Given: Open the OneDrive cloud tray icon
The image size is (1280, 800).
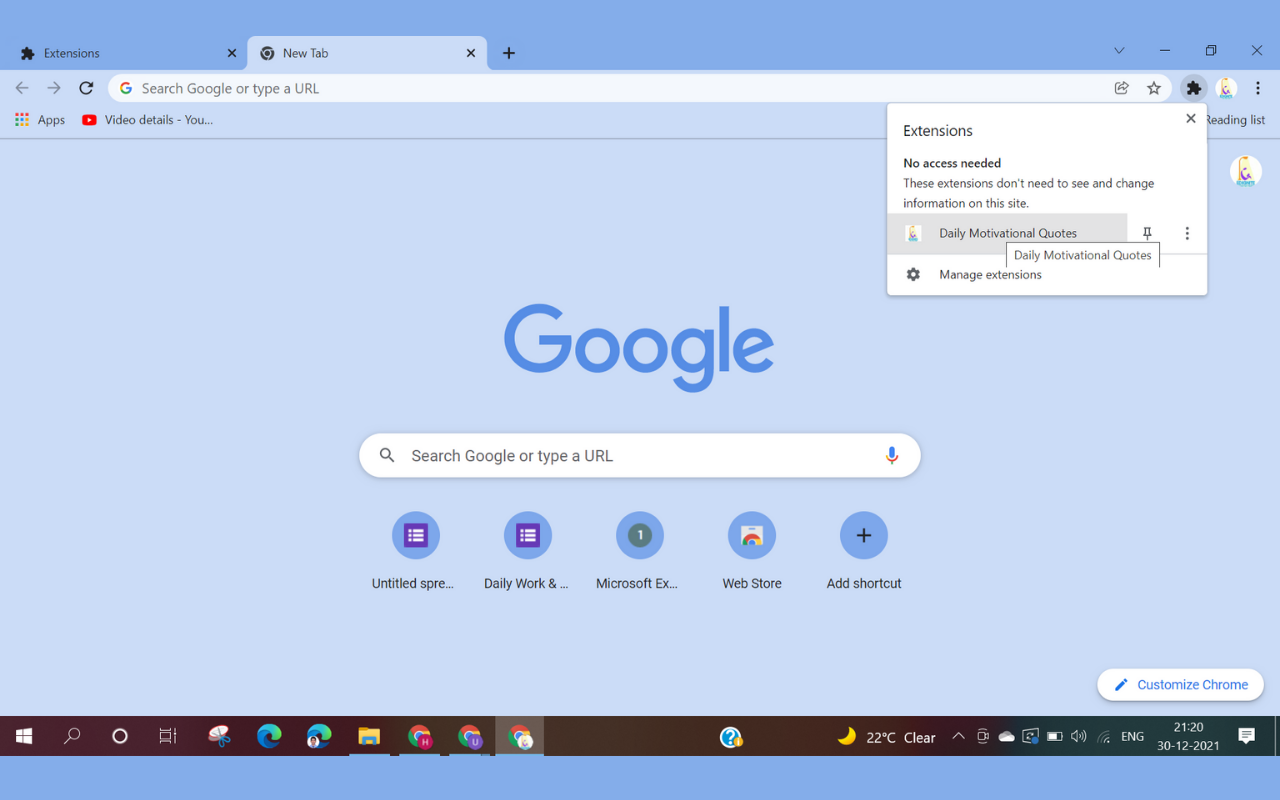Looking at the screenshot, I should click(1007, 737).
